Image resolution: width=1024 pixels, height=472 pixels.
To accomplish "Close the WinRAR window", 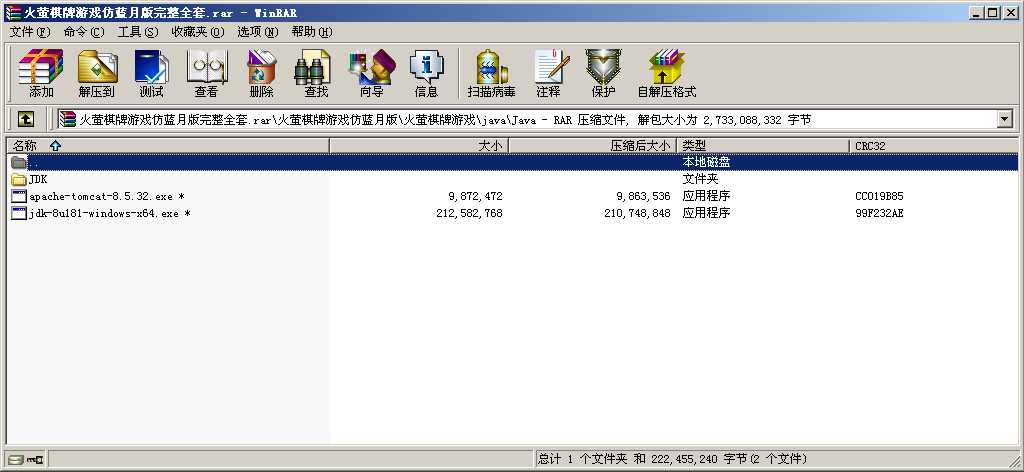I will tap(1012, 12).
